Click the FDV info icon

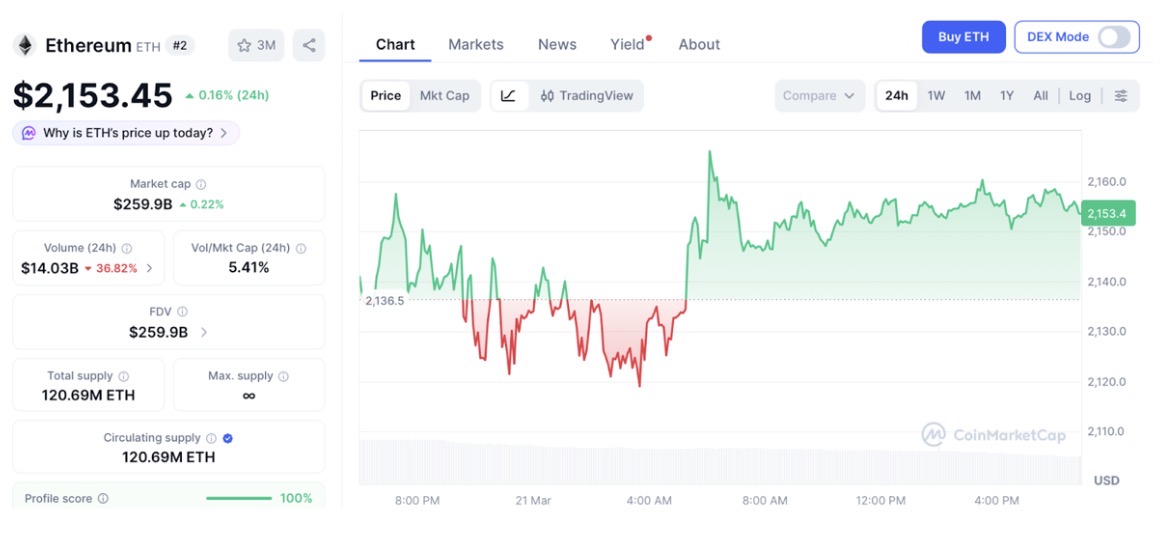pos(182,312)
